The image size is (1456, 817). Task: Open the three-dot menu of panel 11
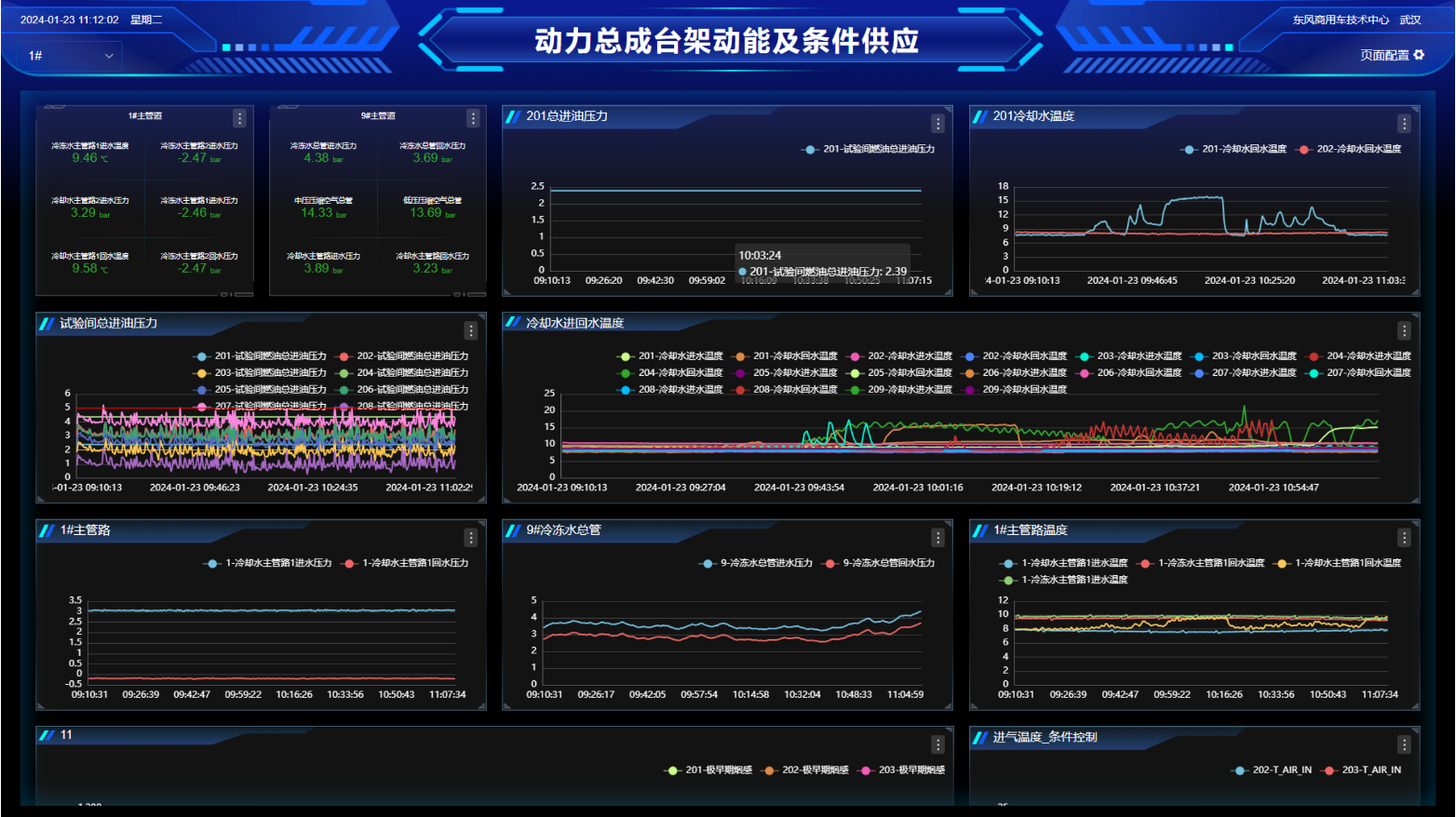click(x=937, y=744)
